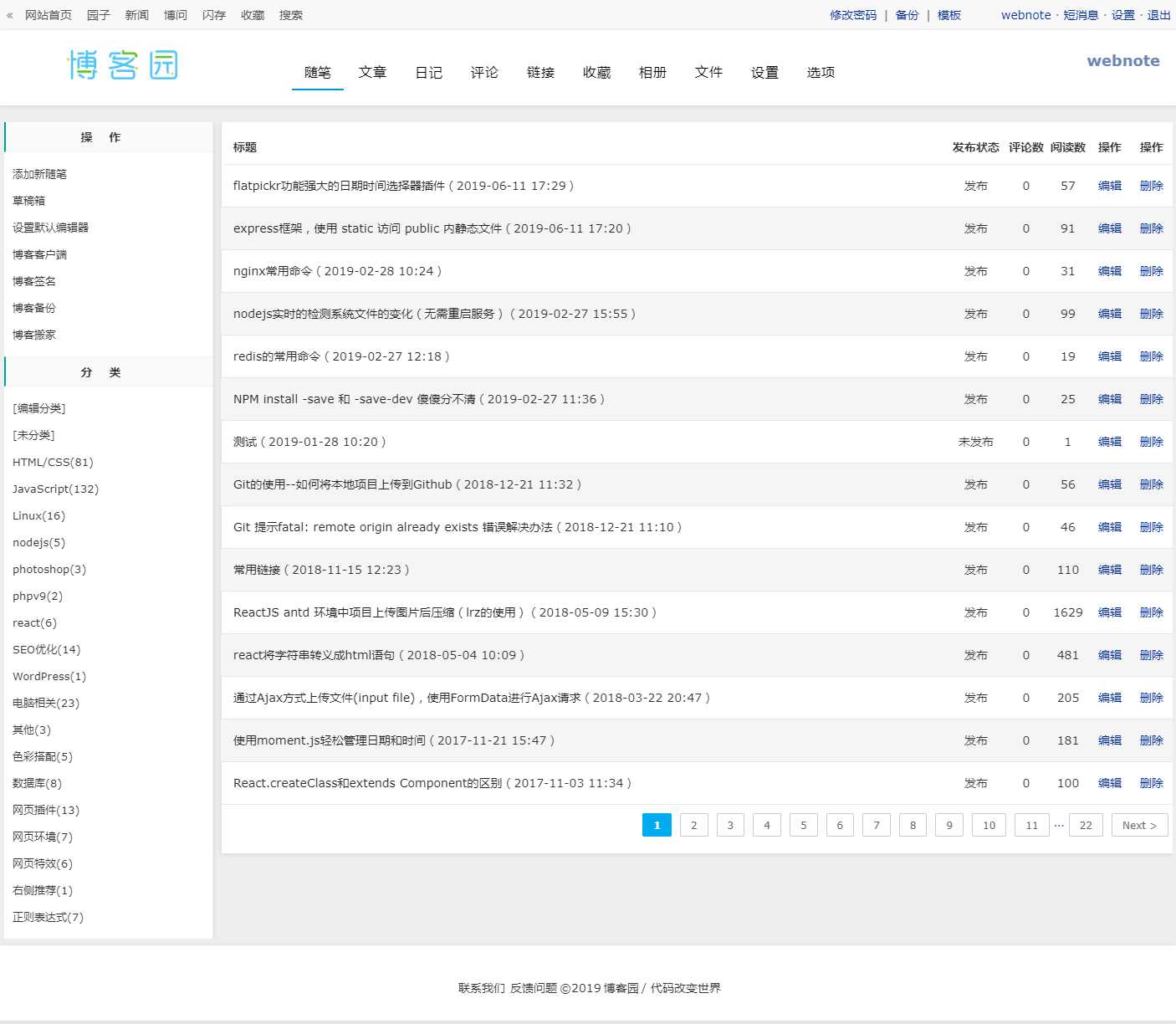Select the [未分类] category
1176x1024 pixels.
tap(33, 435)
